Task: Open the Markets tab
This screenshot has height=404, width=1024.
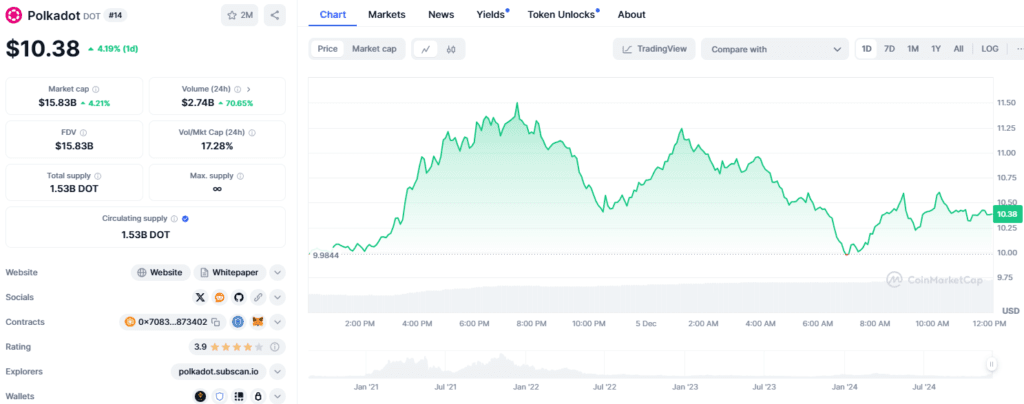Action: coord(387,14)
